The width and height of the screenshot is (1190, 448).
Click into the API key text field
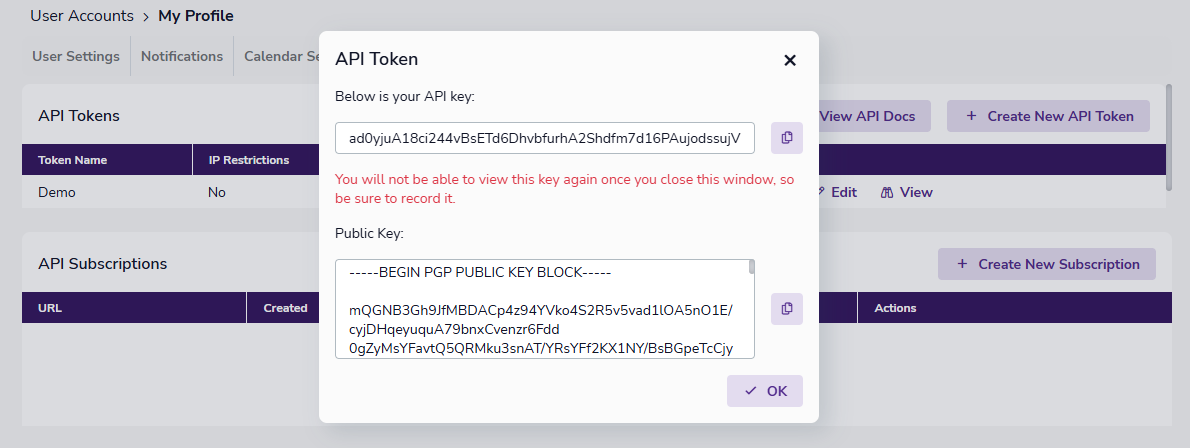click(x=545, y=138)
